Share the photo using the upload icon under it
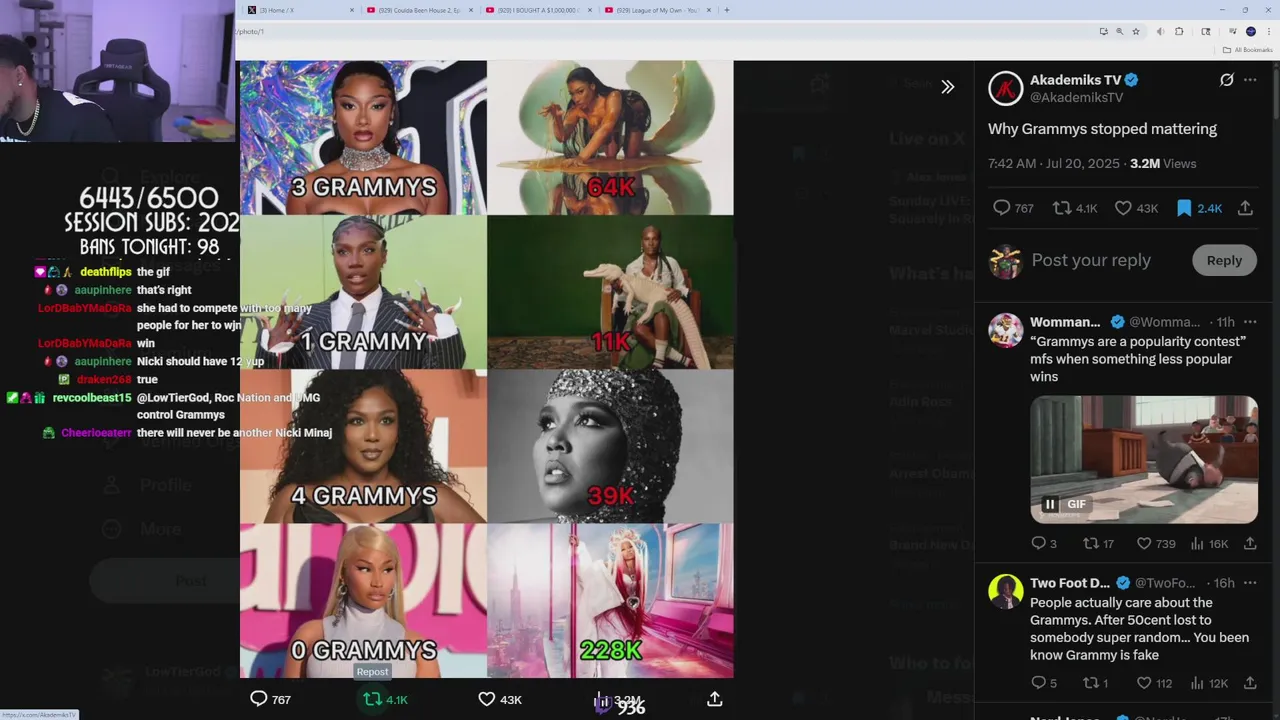This screenshot has height=720, width=1280. coord(715,699)
